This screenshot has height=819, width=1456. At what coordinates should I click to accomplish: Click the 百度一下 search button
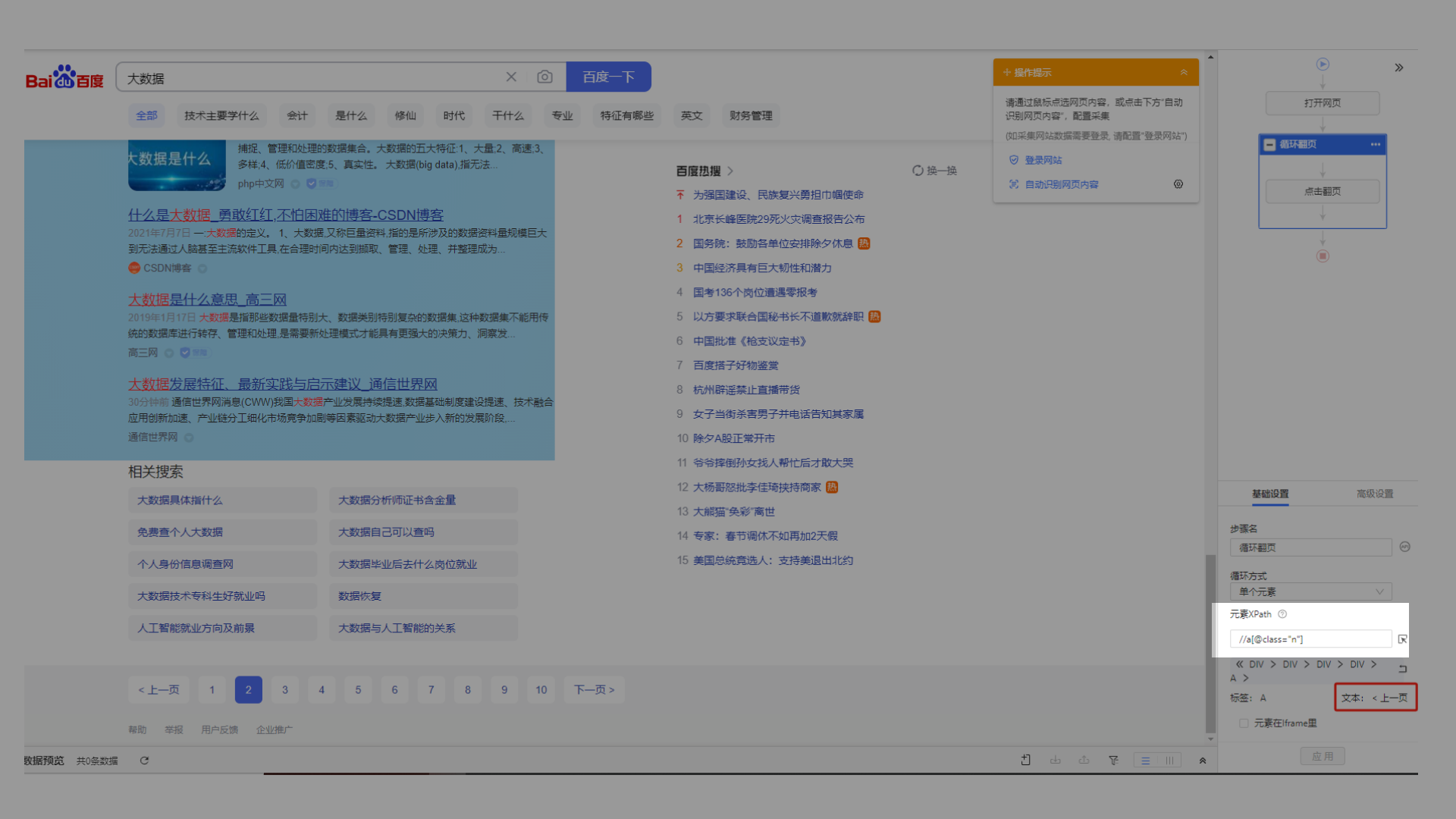608,77
